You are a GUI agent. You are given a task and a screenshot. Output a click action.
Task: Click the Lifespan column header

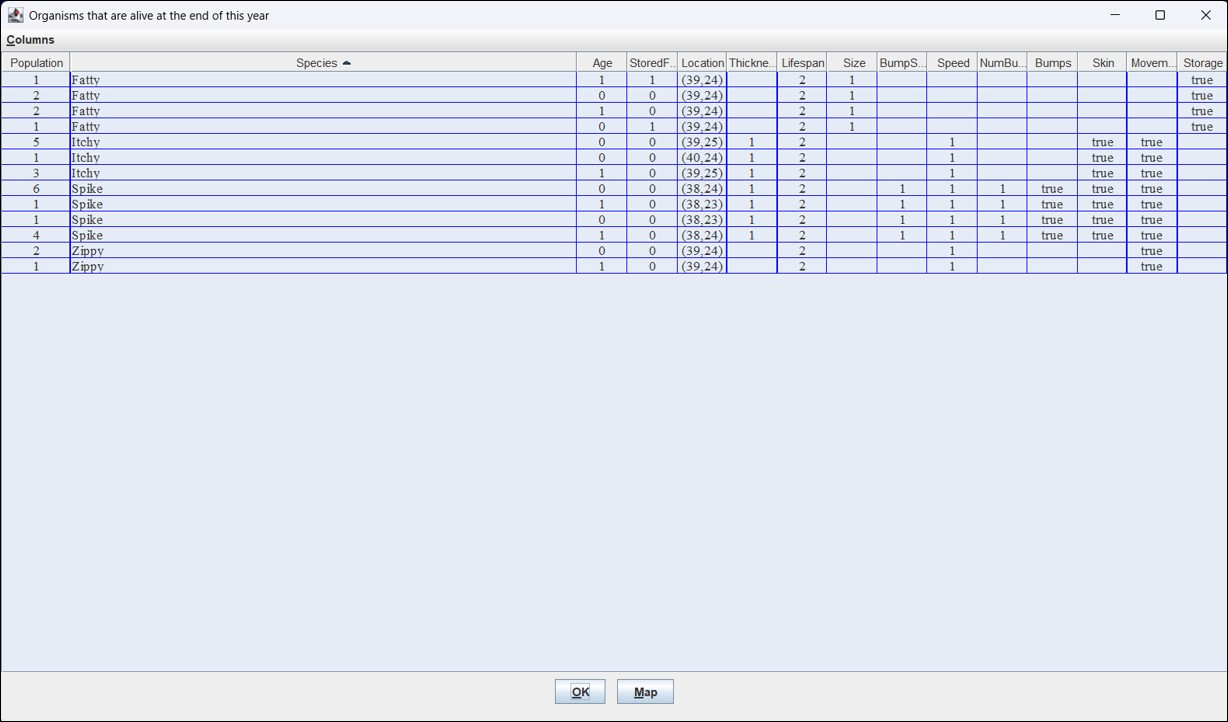tap(802, 63)
